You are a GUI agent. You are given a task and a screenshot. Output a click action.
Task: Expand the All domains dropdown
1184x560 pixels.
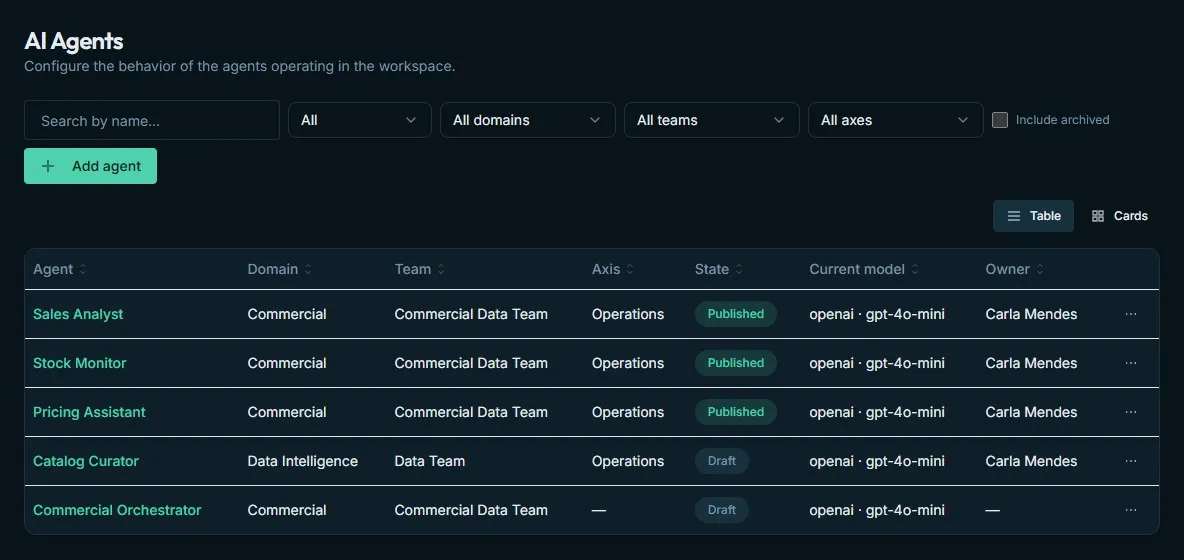(527, 120)
